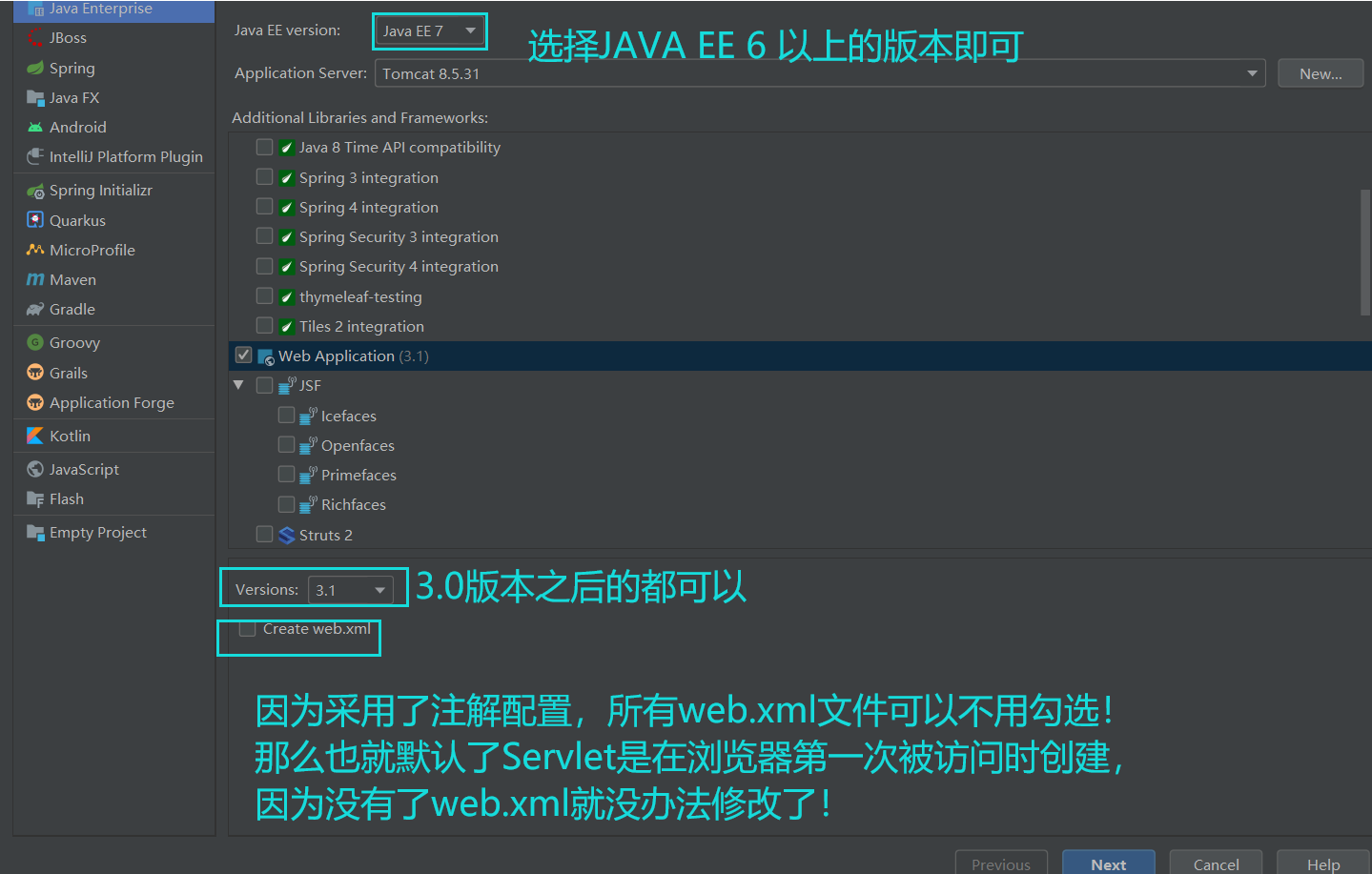Image resolution: width=1372 pixels, height=874 pixels.
Task: Select Java Enterprise project category
Action: click(113, 10)
